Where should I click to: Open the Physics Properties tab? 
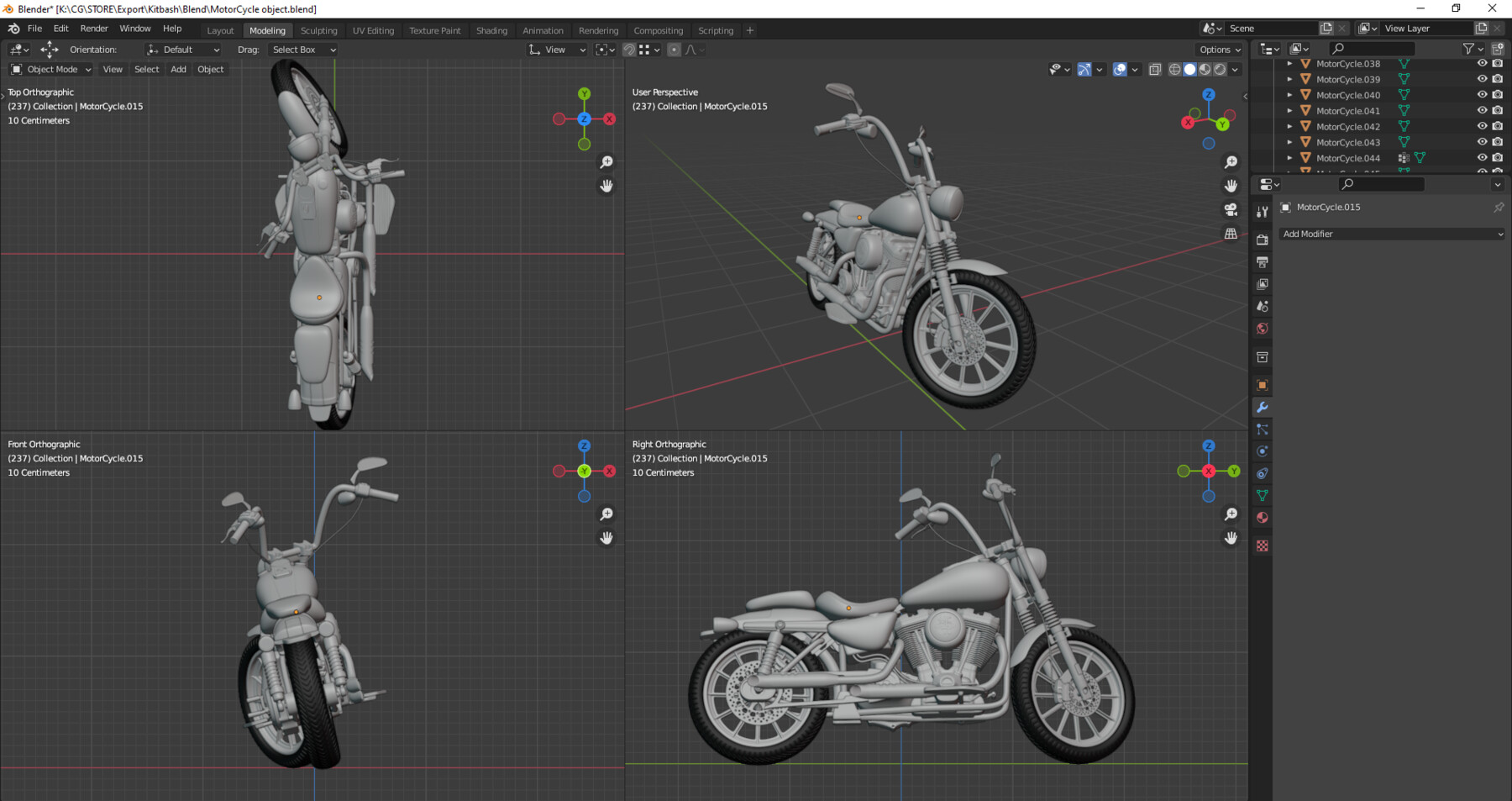coord(1262,451)
